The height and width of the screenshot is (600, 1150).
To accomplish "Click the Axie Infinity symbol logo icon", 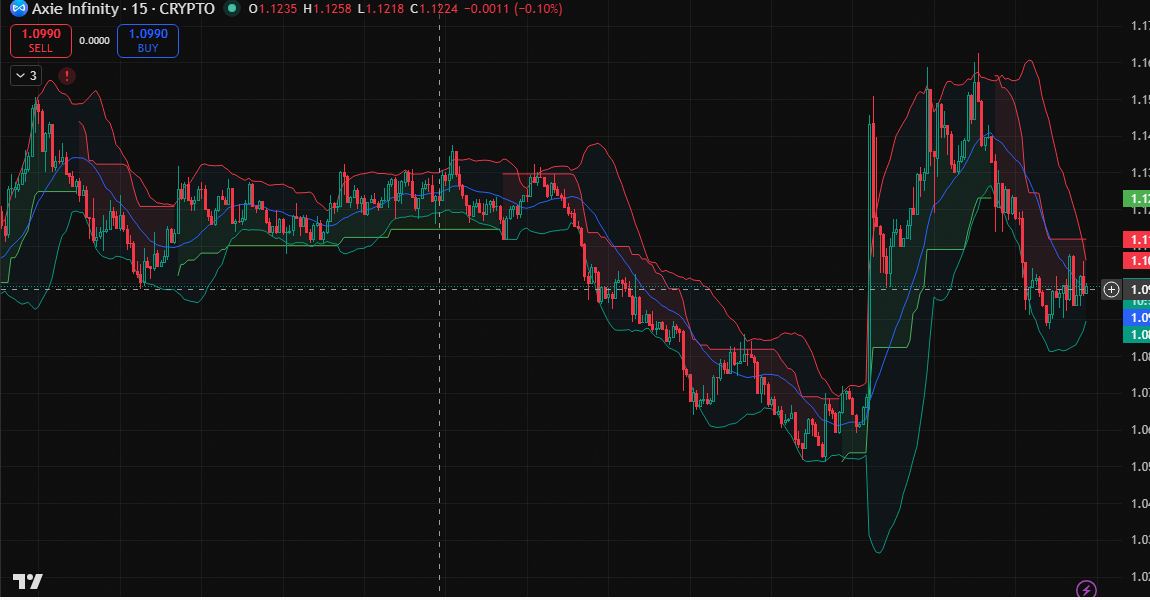I will (x=19, y=9).
